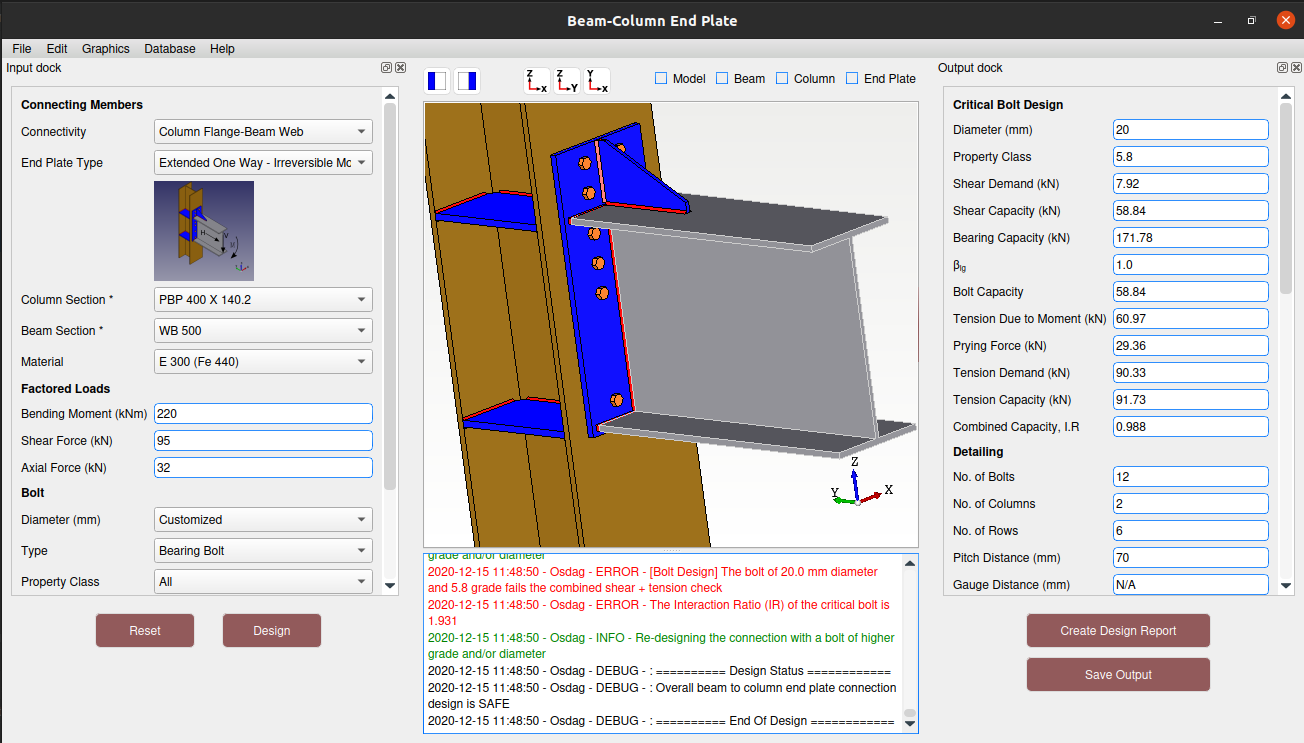Click the right-panel output dock toggle icon
The image size is (1304, 743).
tap(468, 81)
